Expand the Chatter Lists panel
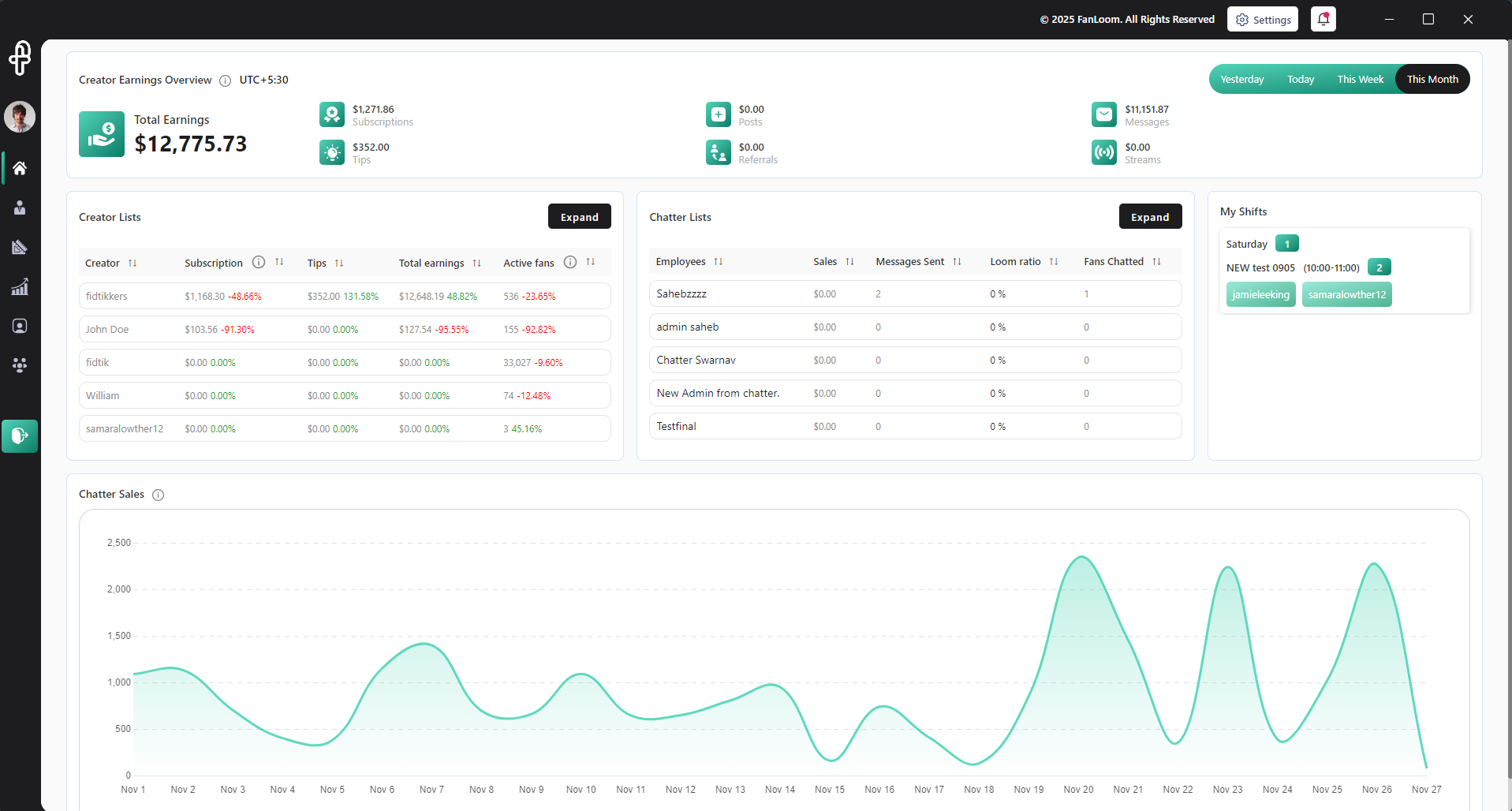 [x=1149, y=217]
